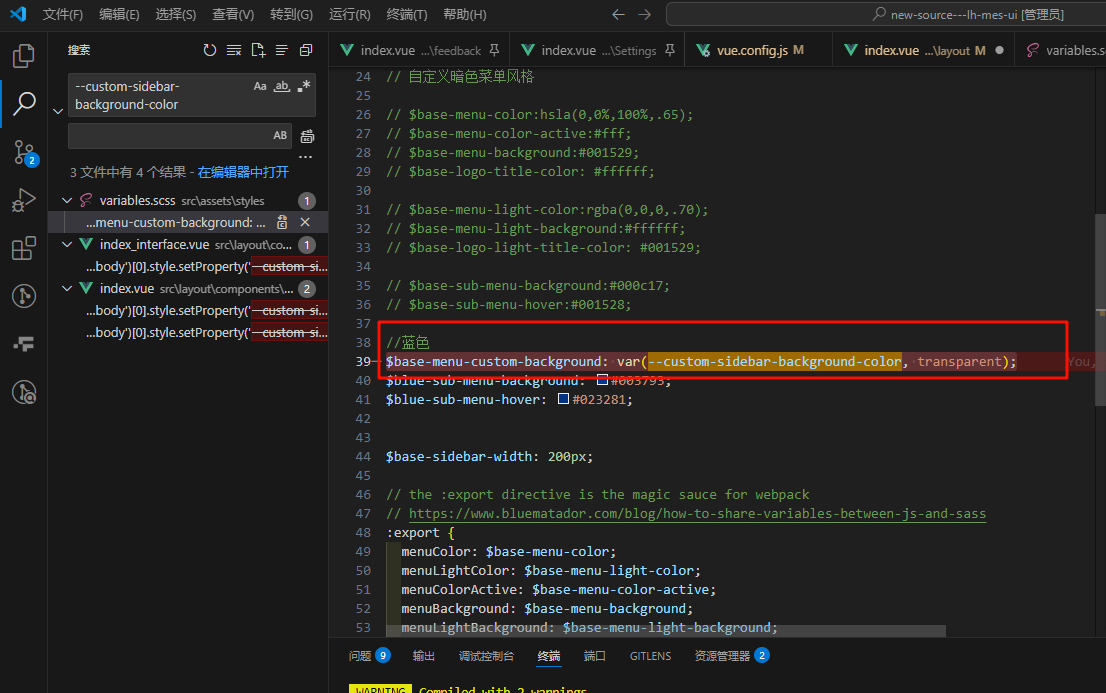The image size is (1106, 693).
Task: Toggle Match Whole Word option
Action: (x=281, y=86)
